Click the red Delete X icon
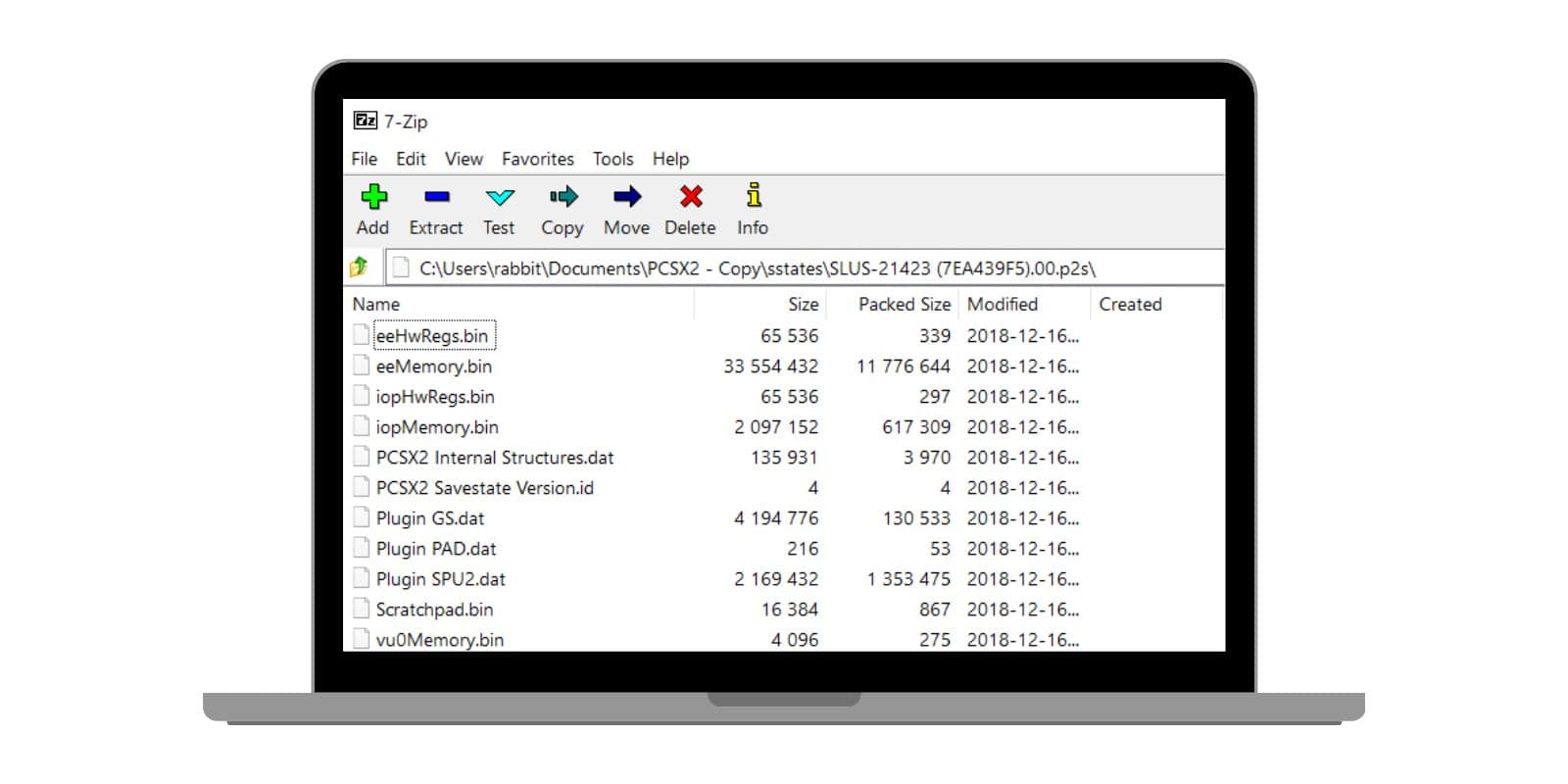 pyautogui.click(x=691, y=197)
